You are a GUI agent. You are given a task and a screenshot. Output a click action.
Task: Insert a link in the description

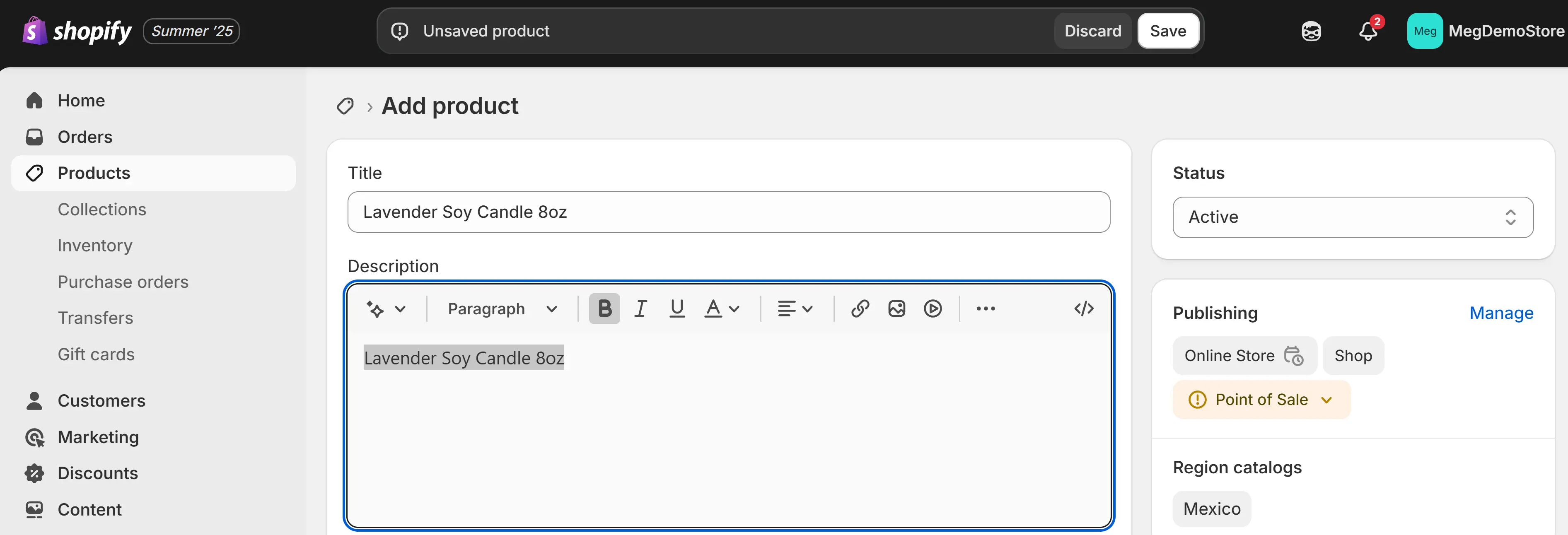[x=860, y=308]
